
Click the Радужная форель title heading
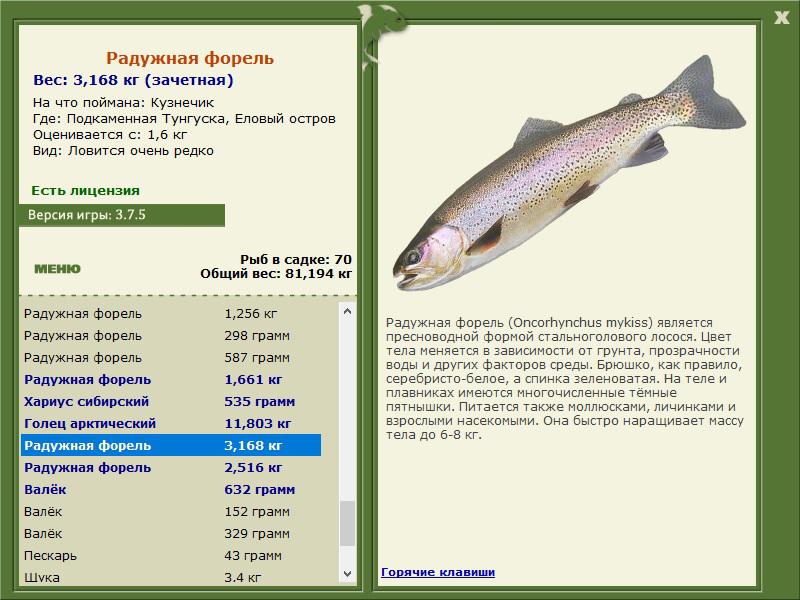[x=190, y=58]
